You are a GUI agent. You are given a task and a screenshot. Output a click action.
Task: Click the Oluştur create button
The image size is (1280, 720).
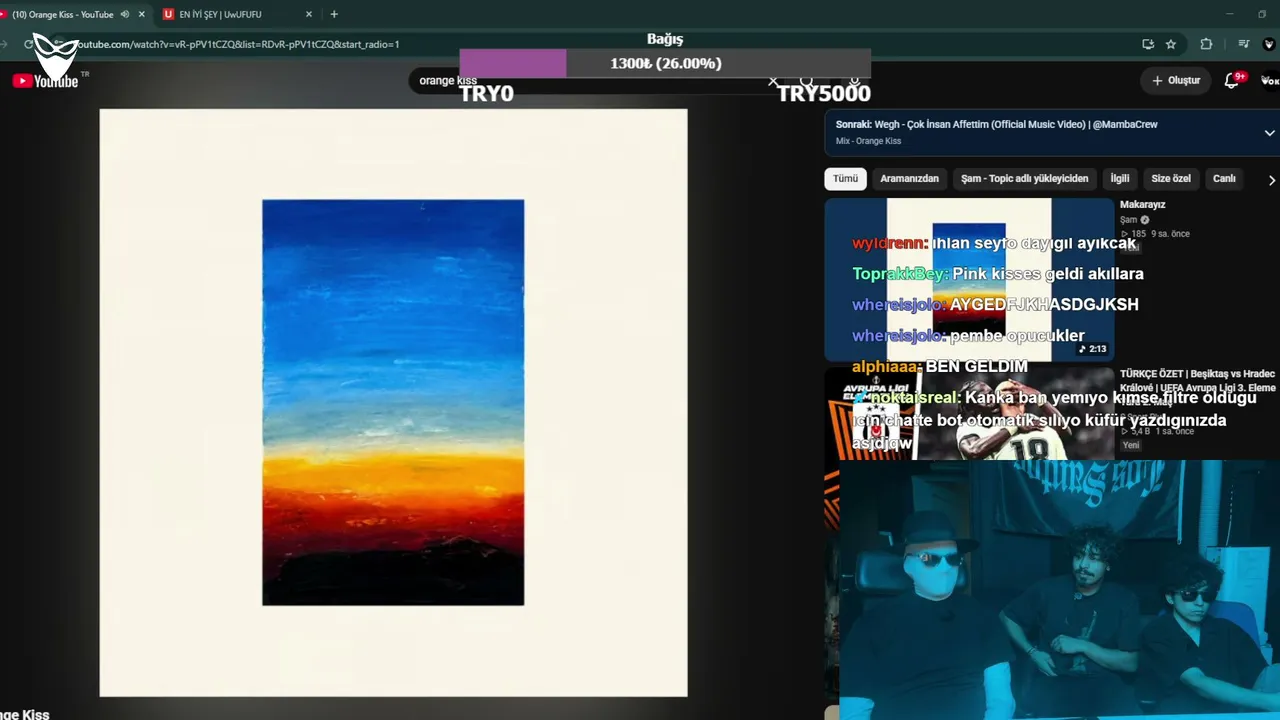point(1175,80)
